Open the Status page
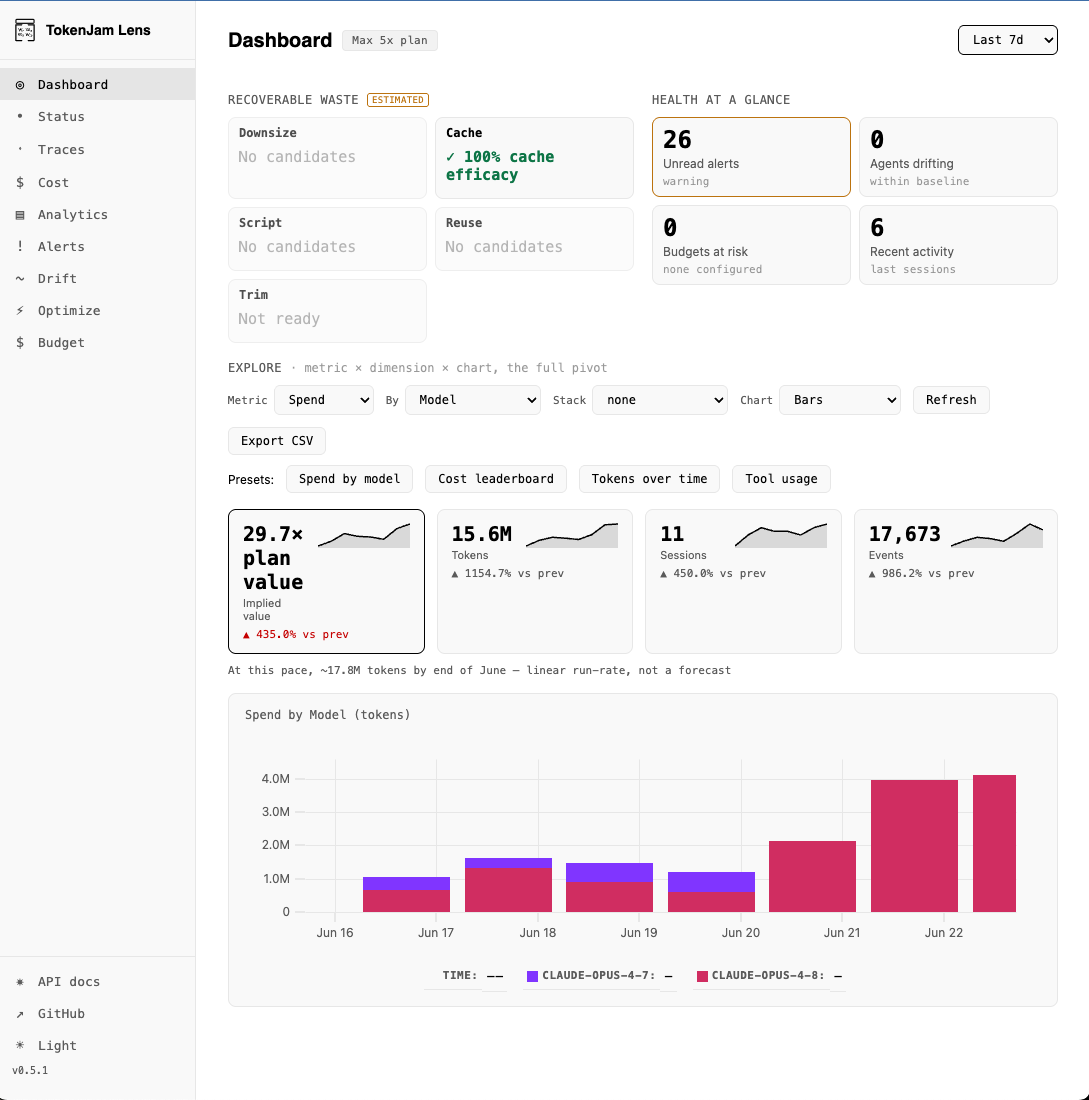 [x=98, y=116]
